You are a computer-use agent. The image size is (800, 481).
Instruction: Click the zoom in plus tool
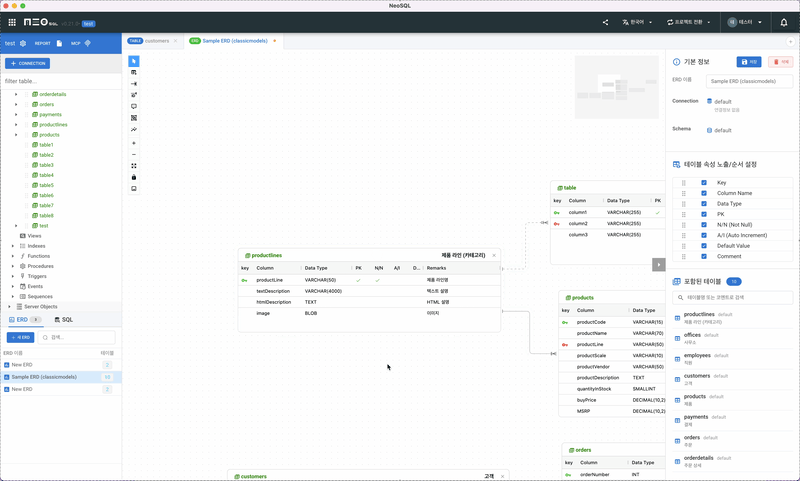point(134,142)
